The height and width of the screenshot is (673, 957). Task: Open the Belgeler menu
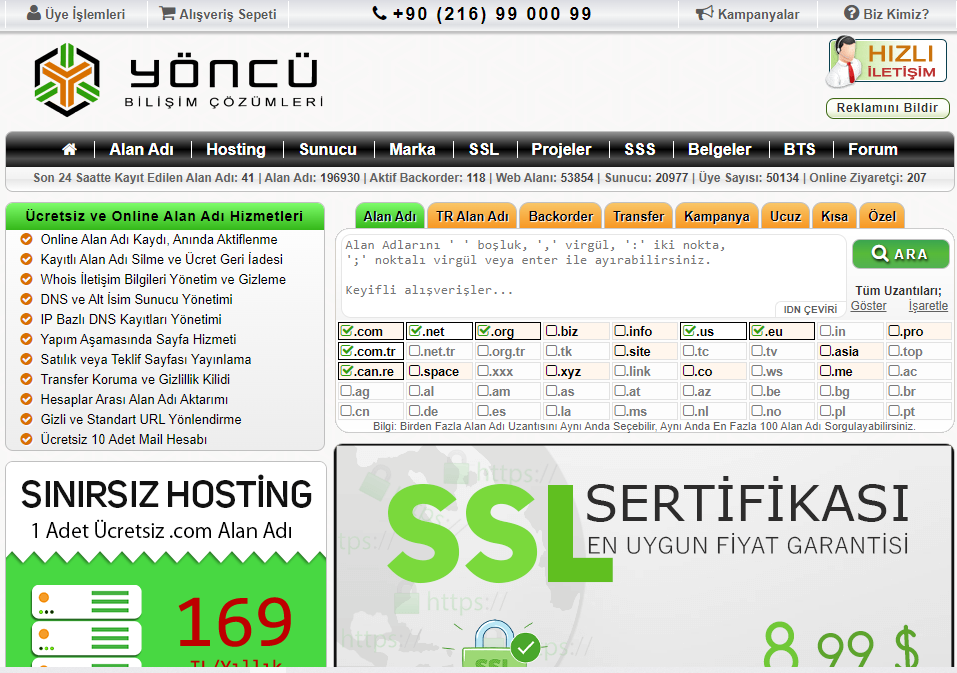click(x=720, y=149)
